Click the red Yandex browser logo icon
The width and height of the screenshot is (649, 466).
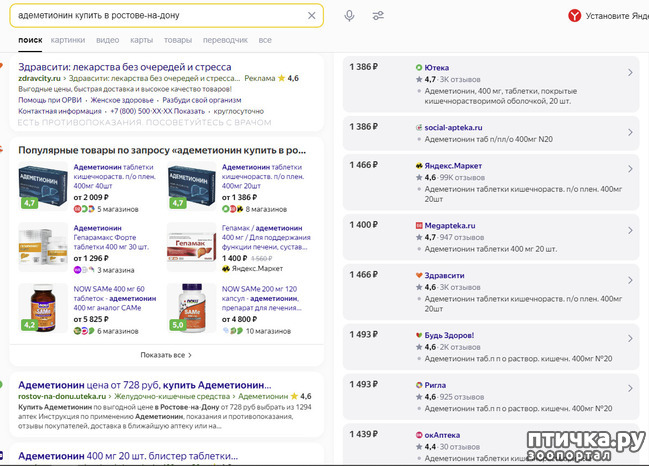coord(574,16)
